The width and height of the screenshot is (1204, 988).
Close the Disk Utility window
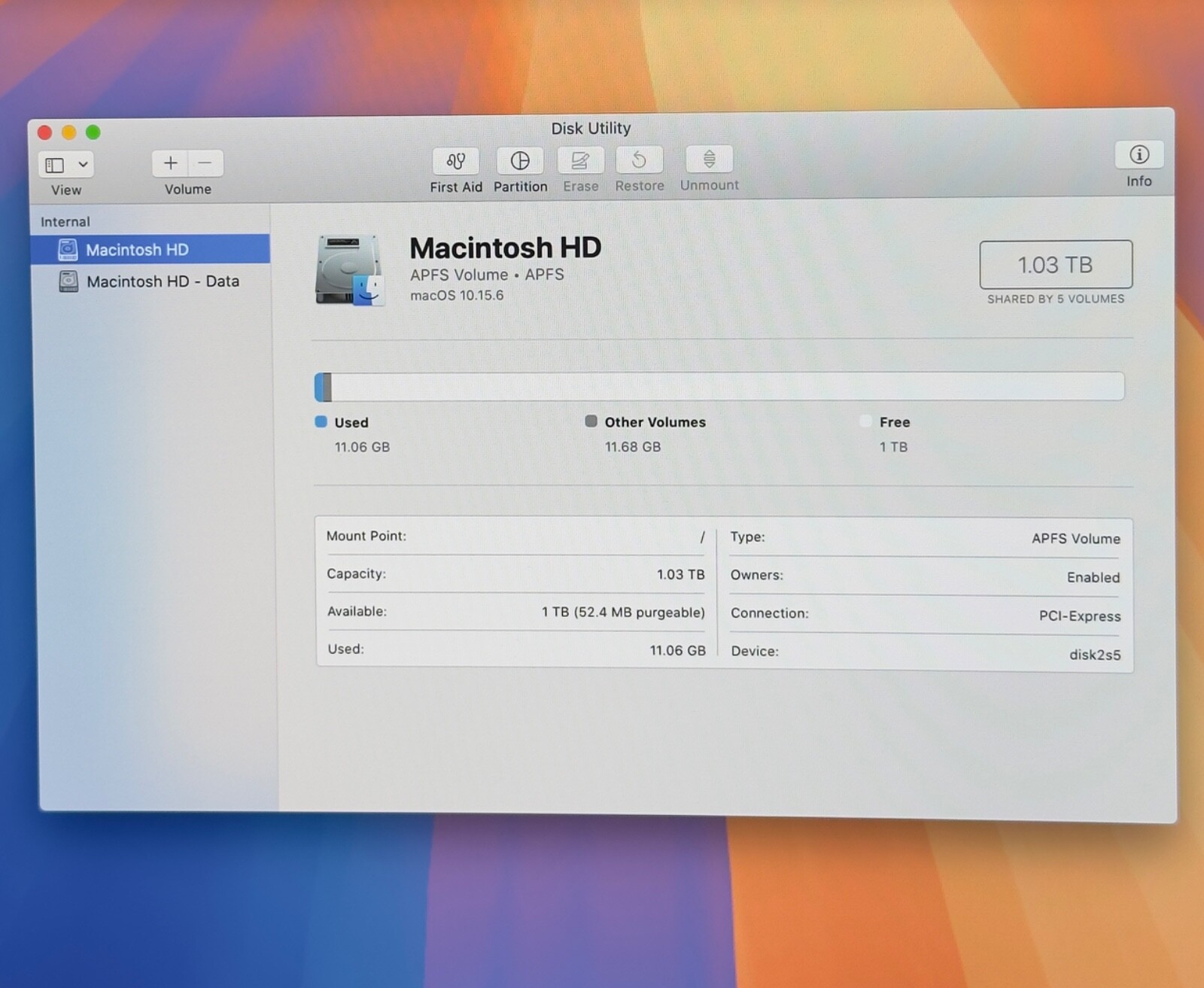click(x=45, y=133)
